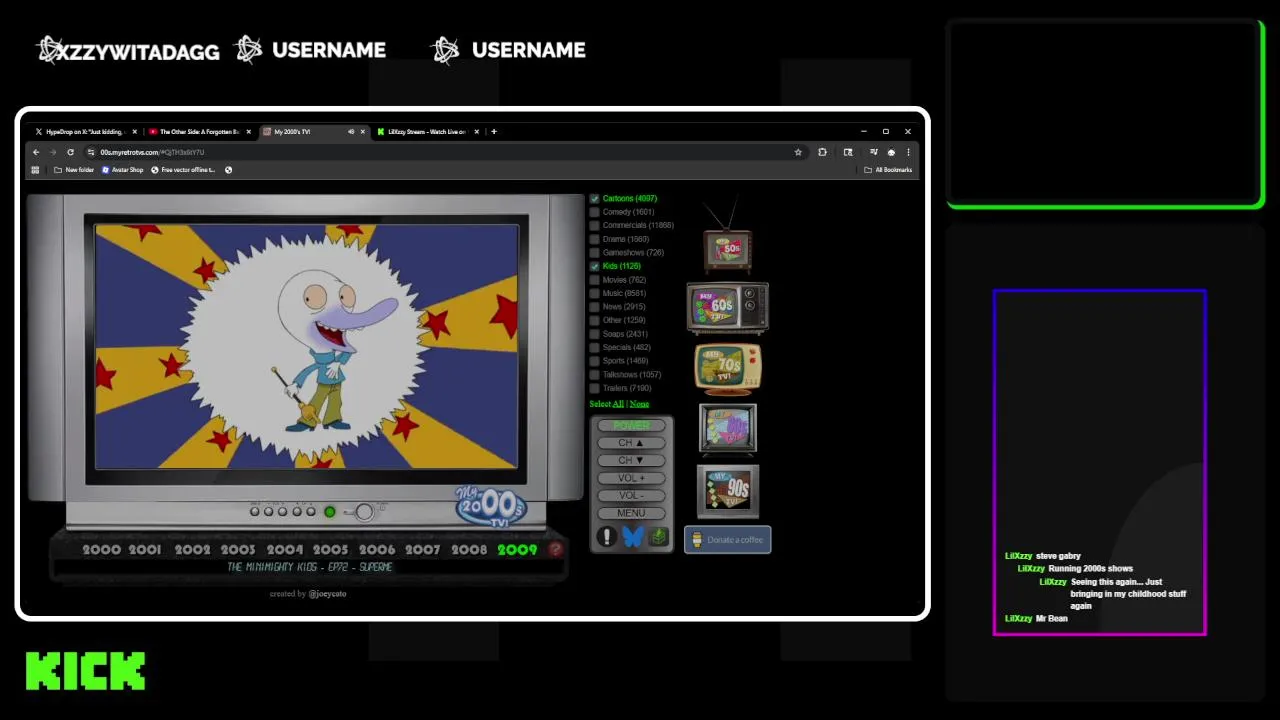Check the Sports category checkbox
This screenshot has height=720, width=1280.
click(x=594, y=361)
